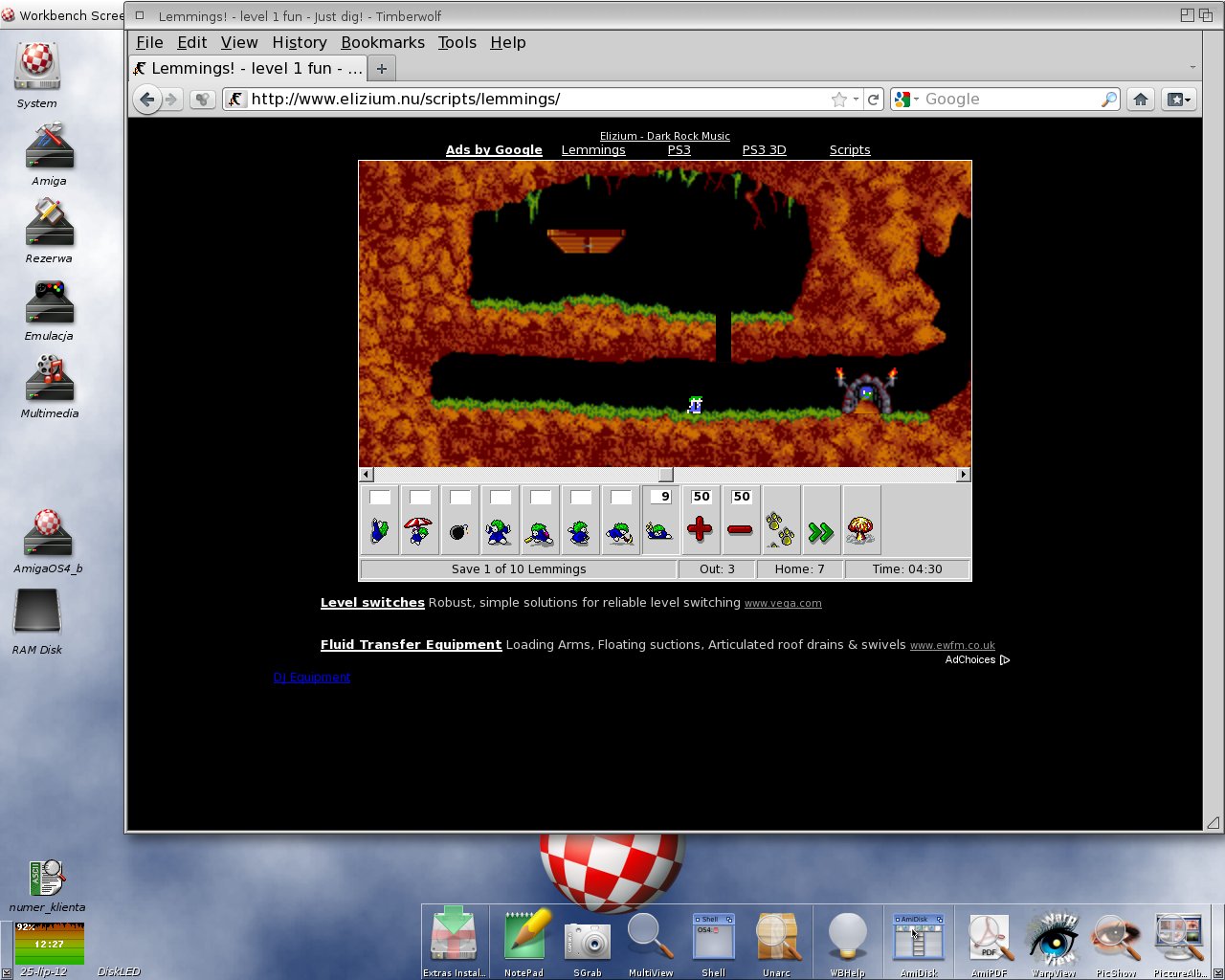The height and width of the screenshot is (980, 1225).
Task: Open WBHelp lightbulb in dock
Action: pyautogui.click(x=848, y=942)
